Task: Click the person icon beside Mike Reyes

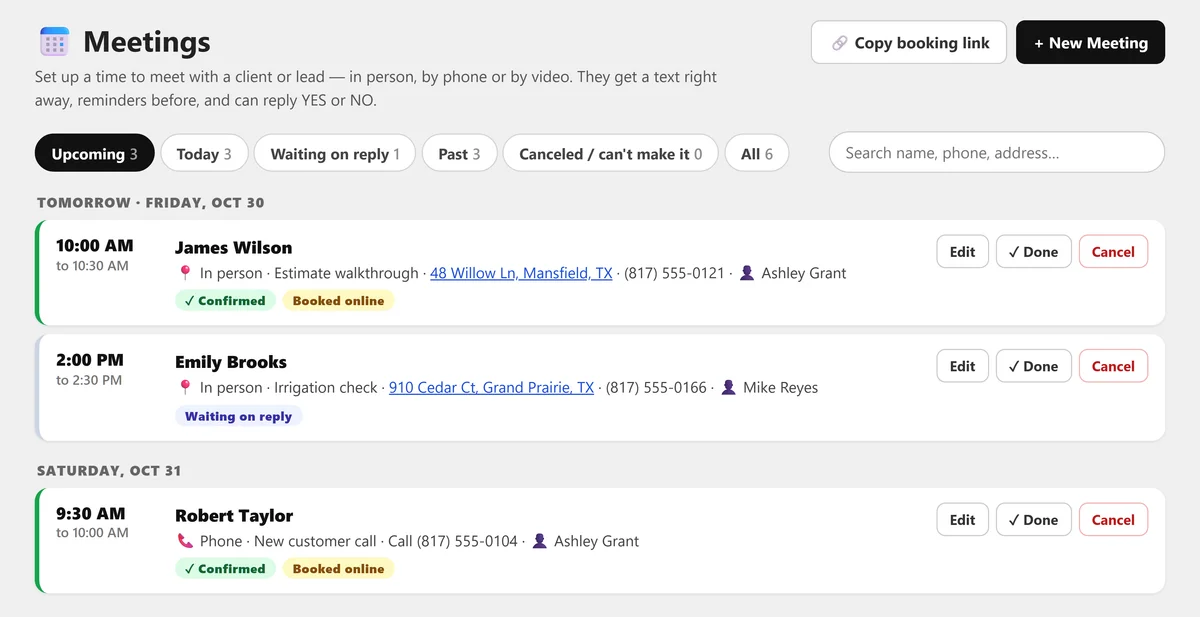Action: 728,387
